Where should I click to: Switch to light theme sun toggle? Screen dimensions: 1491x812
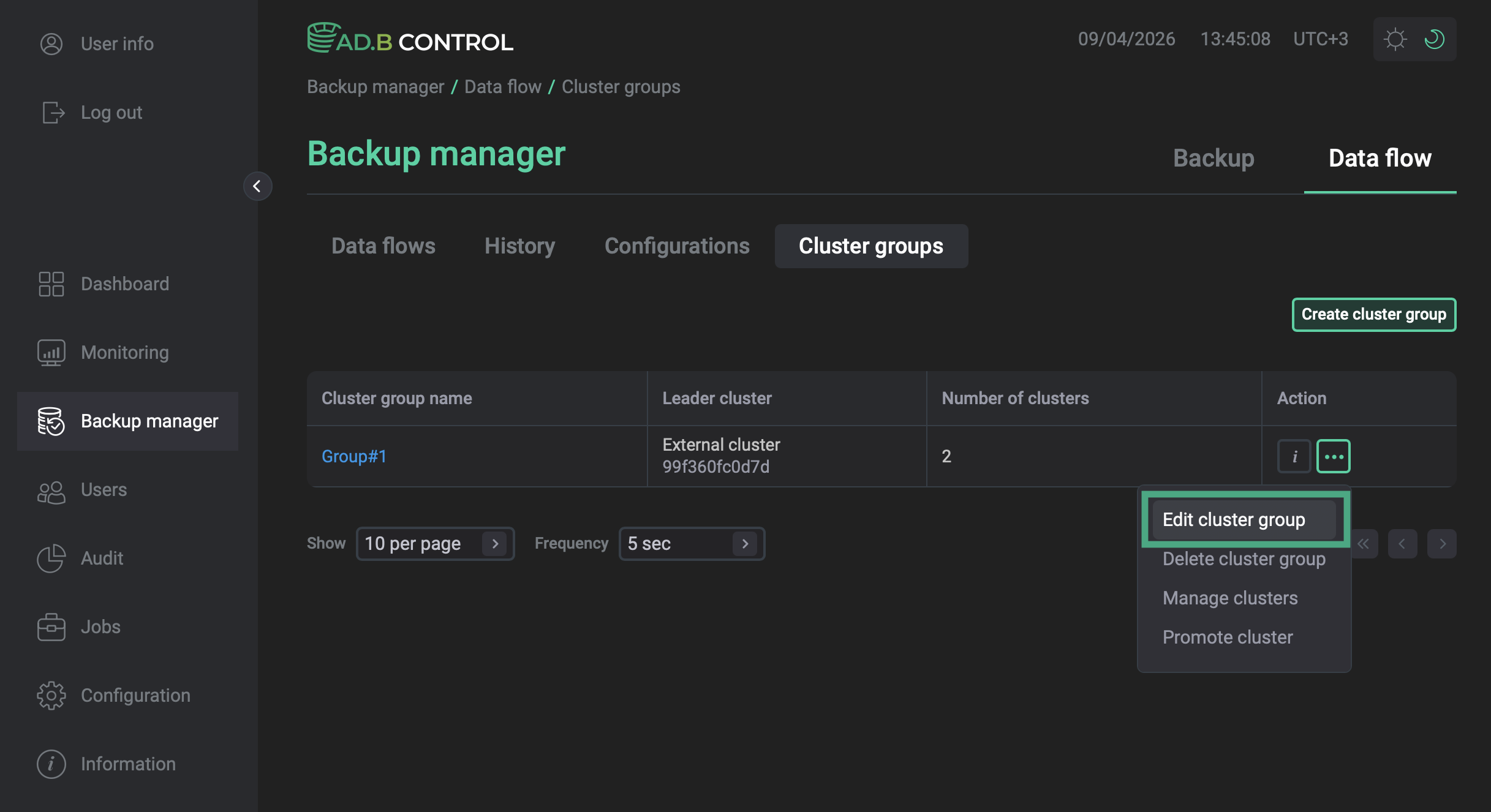pos(1395,39)
